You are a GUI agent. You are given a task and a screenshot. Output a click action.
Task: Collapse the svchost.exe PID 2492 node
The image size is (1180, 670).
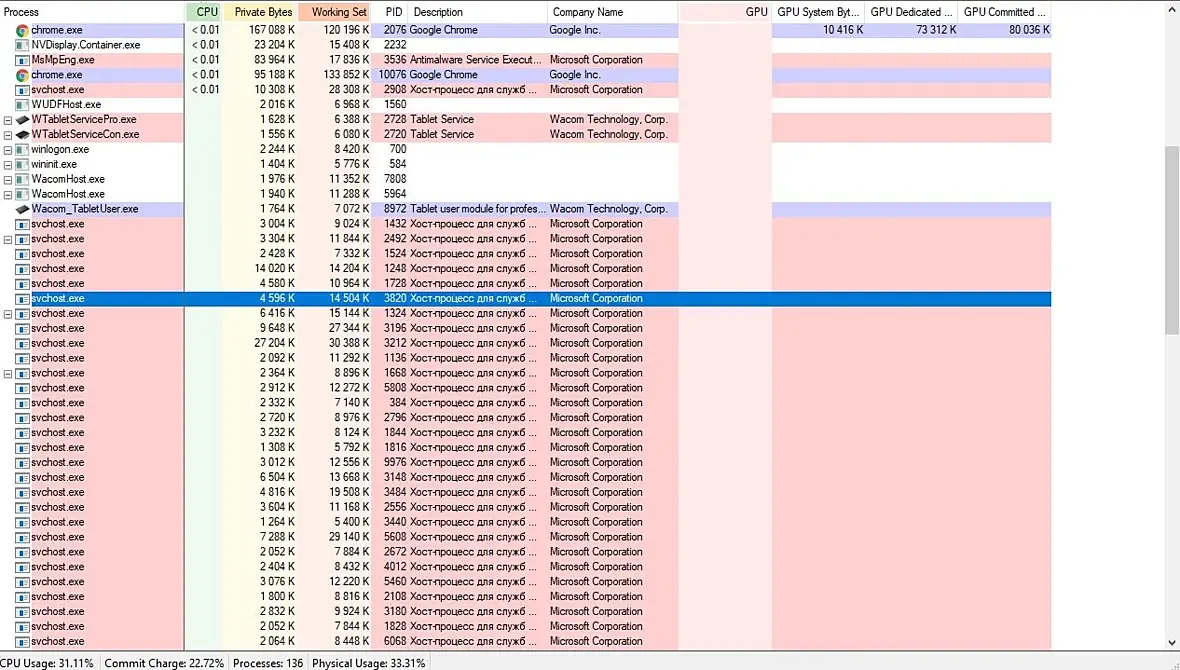tap(8, 239)
